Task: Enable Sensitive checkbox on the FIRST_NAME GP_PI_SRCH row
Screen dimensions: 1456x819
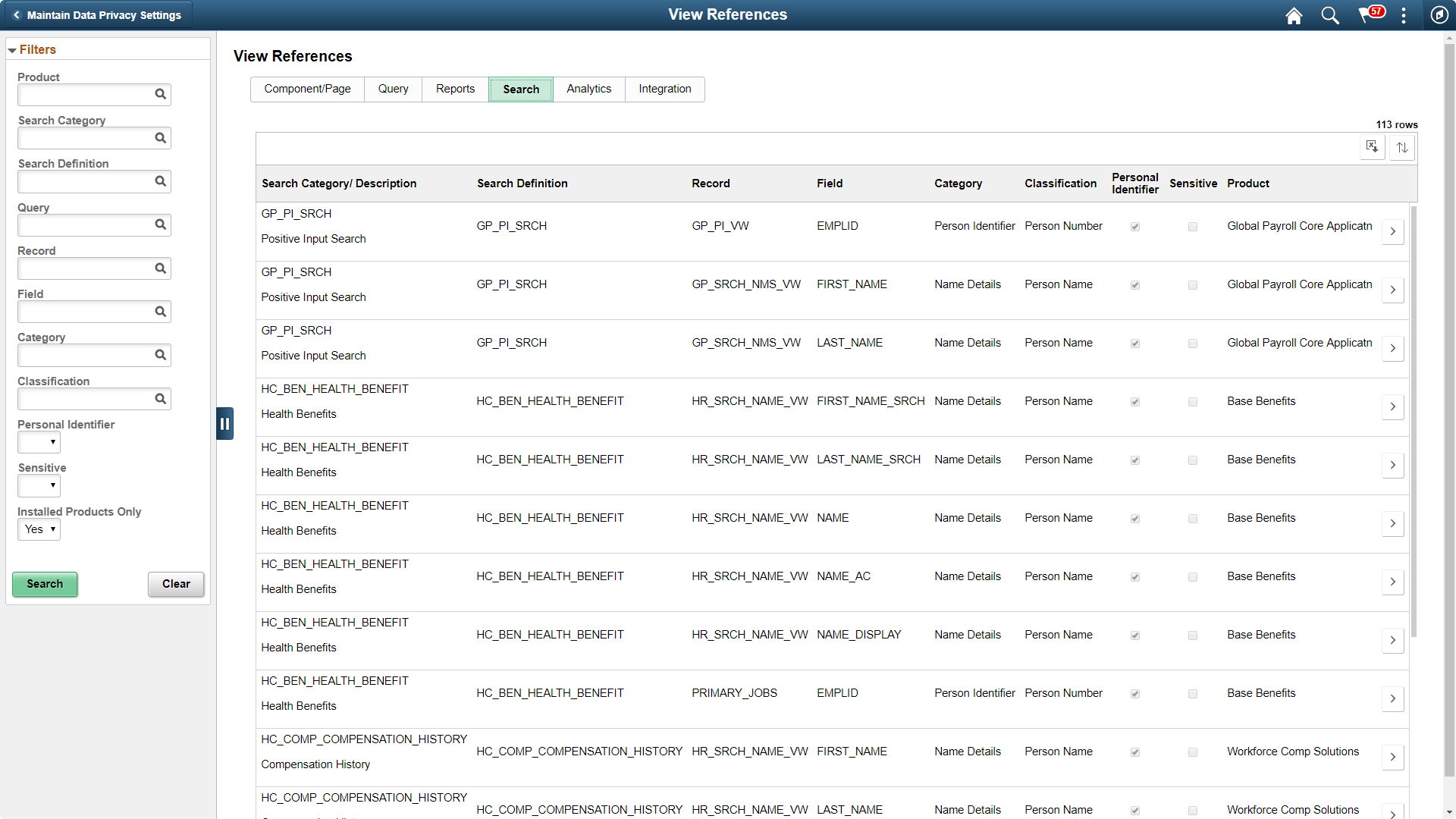Action: [1192, 285]
